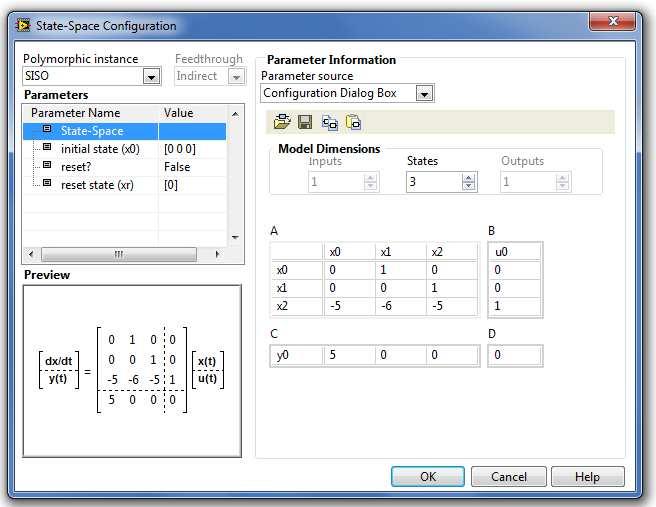
Task: Click the horizontal scroll left arrow
Action: tap(31, 254)
